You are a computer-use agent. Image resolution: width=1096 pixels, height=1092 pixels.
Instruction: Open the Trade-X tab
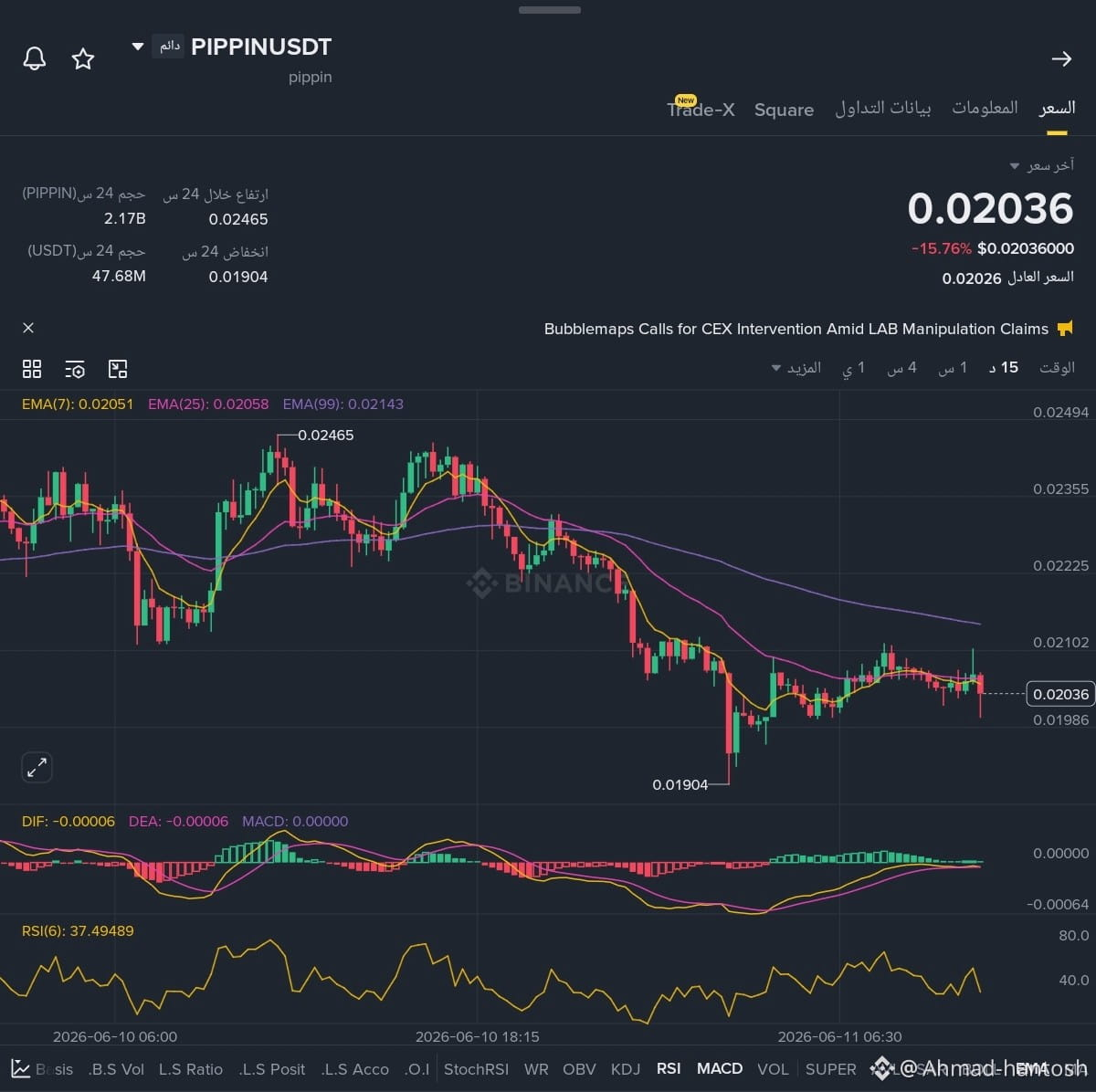tap(701, 110)
